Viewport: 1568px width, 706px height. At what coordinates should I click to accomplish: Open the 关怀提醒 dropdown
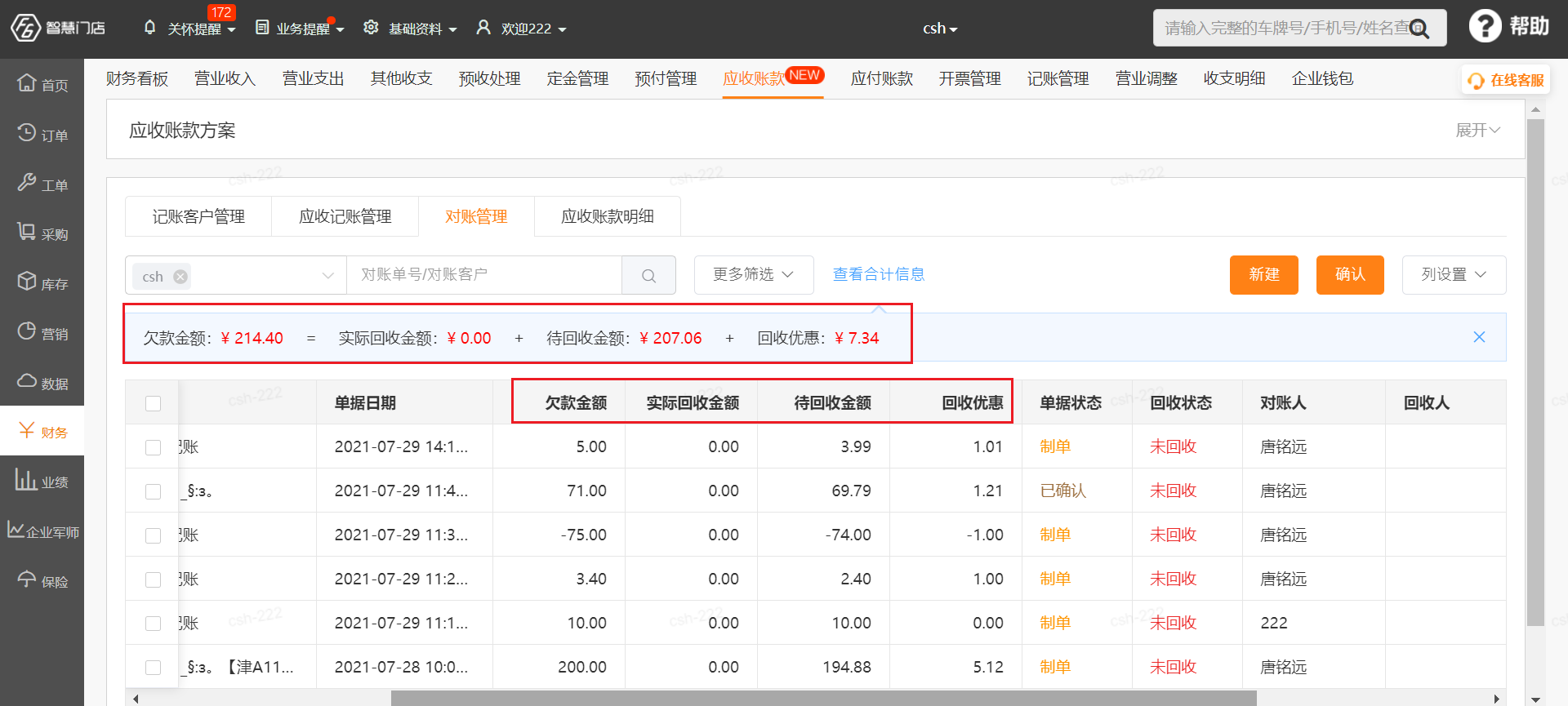[201, 29]
